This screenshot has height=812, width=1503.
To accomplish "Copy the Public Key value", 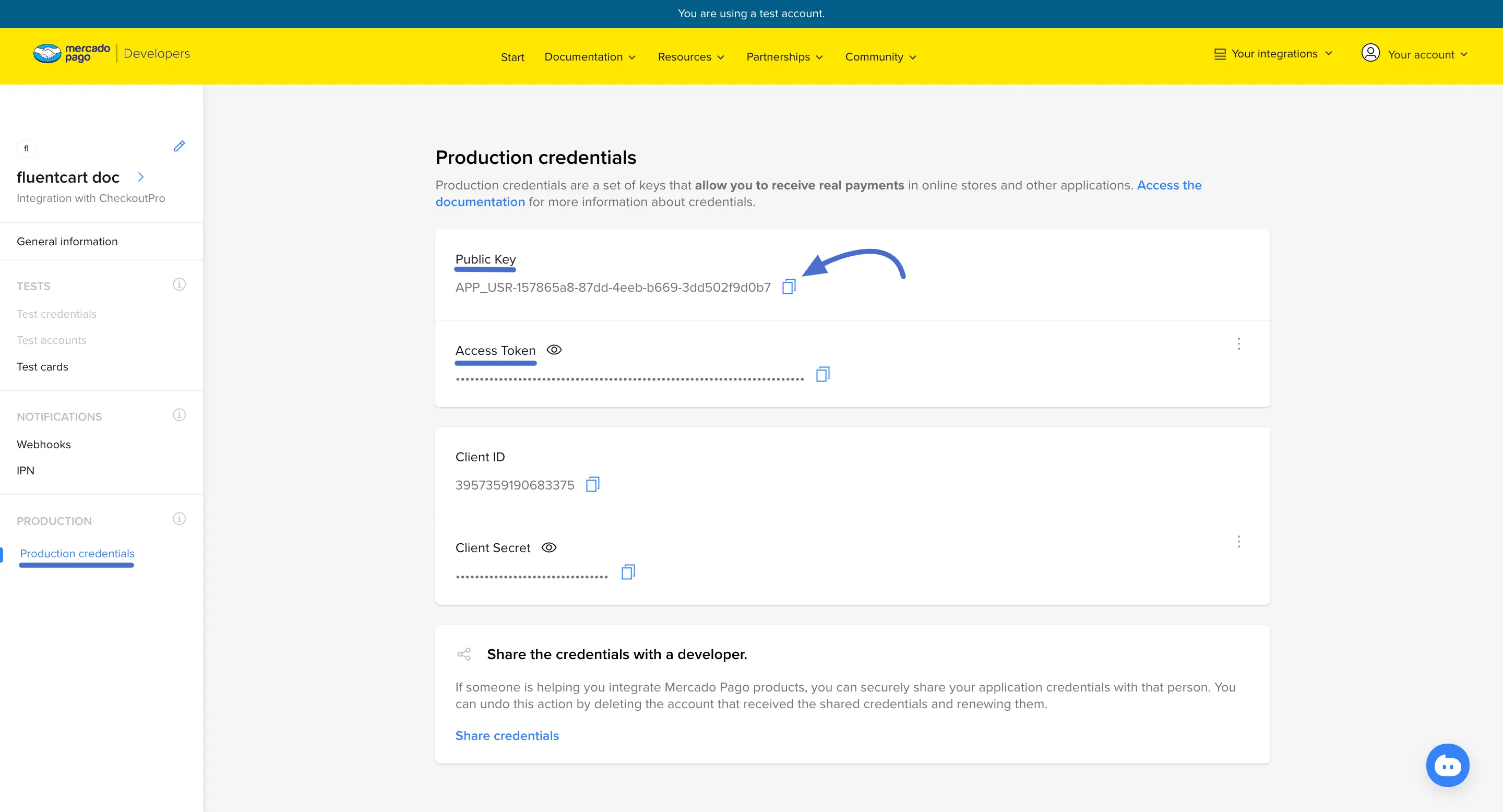I will (788, 286).
